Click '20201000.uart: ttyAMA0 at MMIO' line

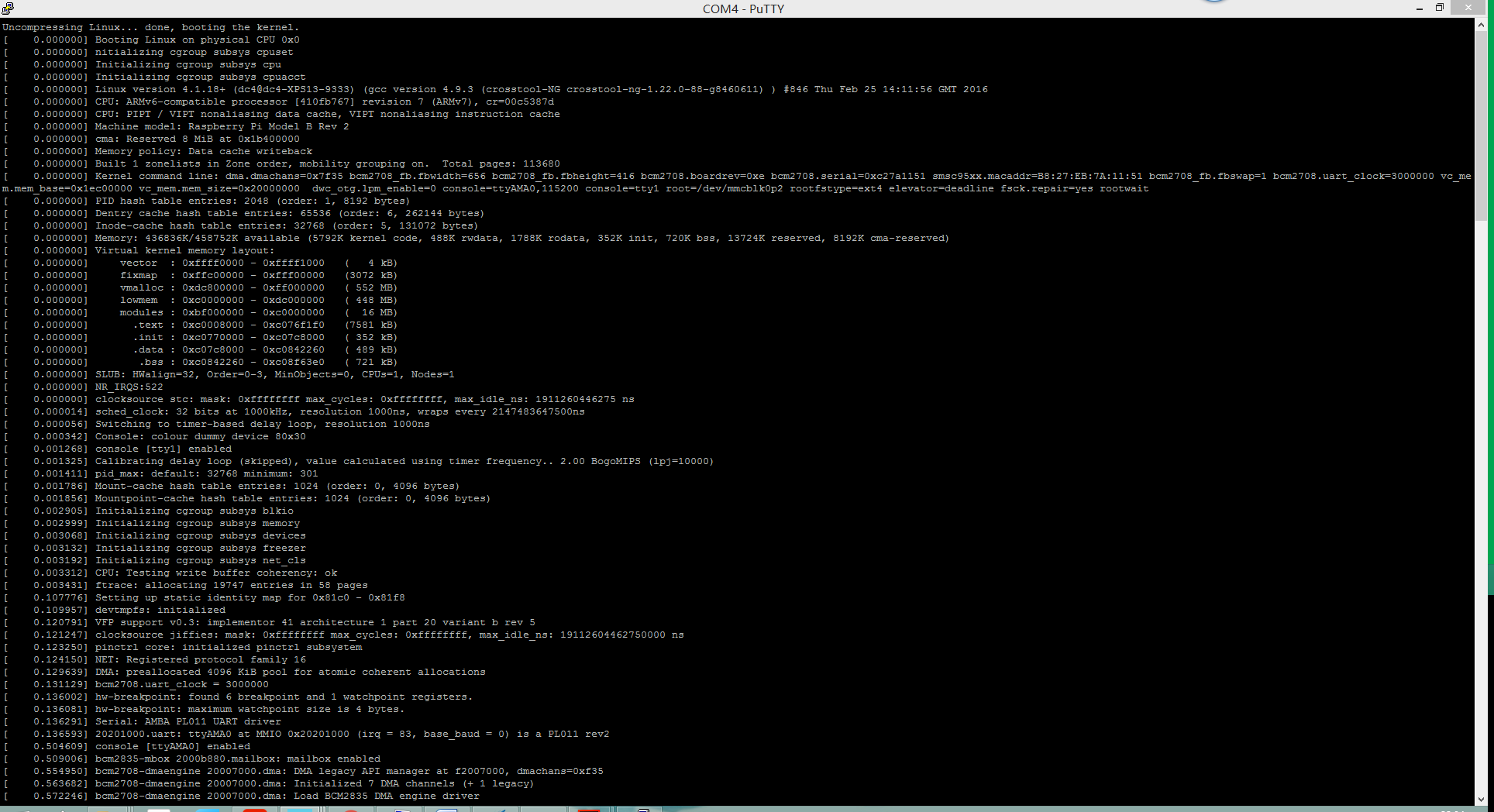352,734
